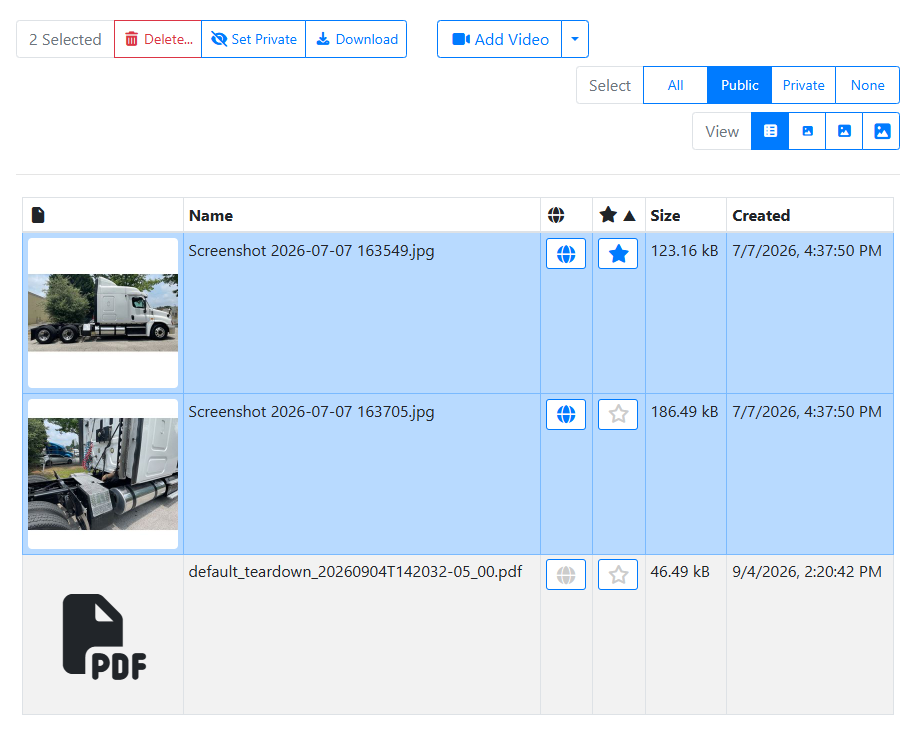Open the truck rear chassis thumbnail

103,474
